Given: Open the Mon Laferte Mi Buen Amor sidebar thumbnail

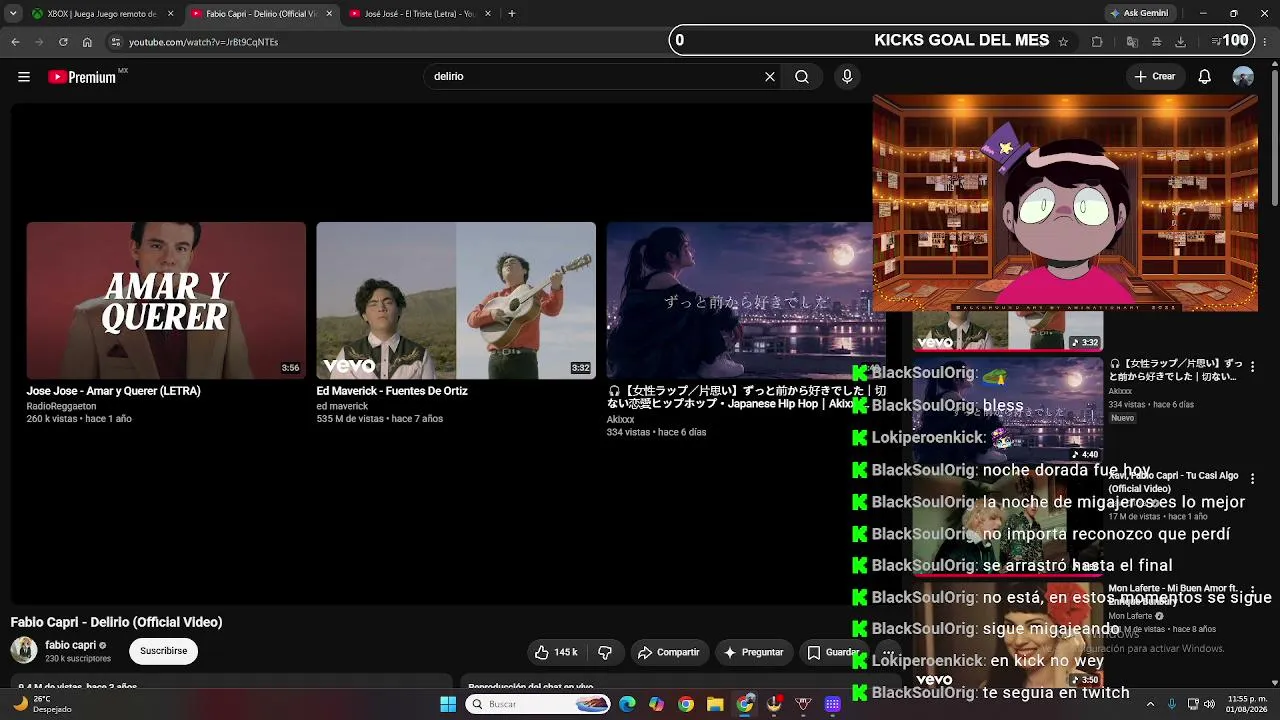Looking at the screenshot, I should click(1008, 635).
